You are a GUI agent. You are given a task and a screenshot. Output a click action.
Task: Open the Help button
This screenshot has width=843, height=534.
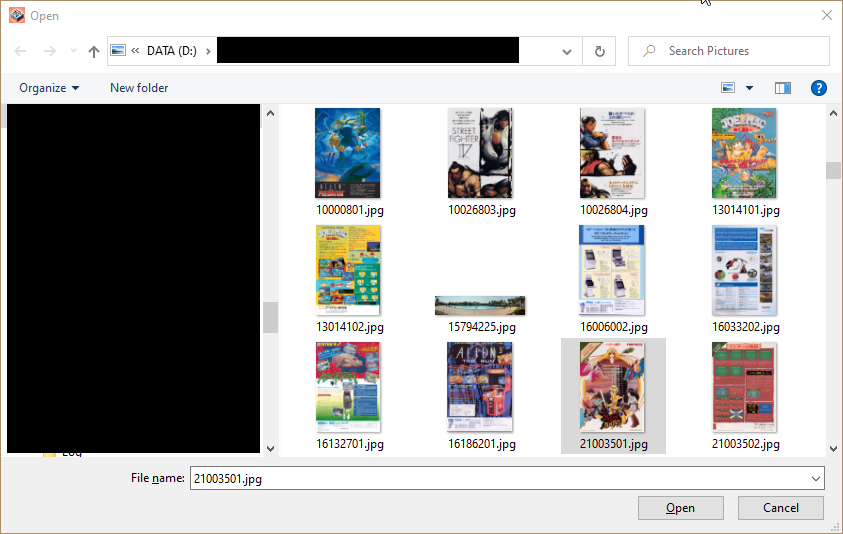[818, 88]
